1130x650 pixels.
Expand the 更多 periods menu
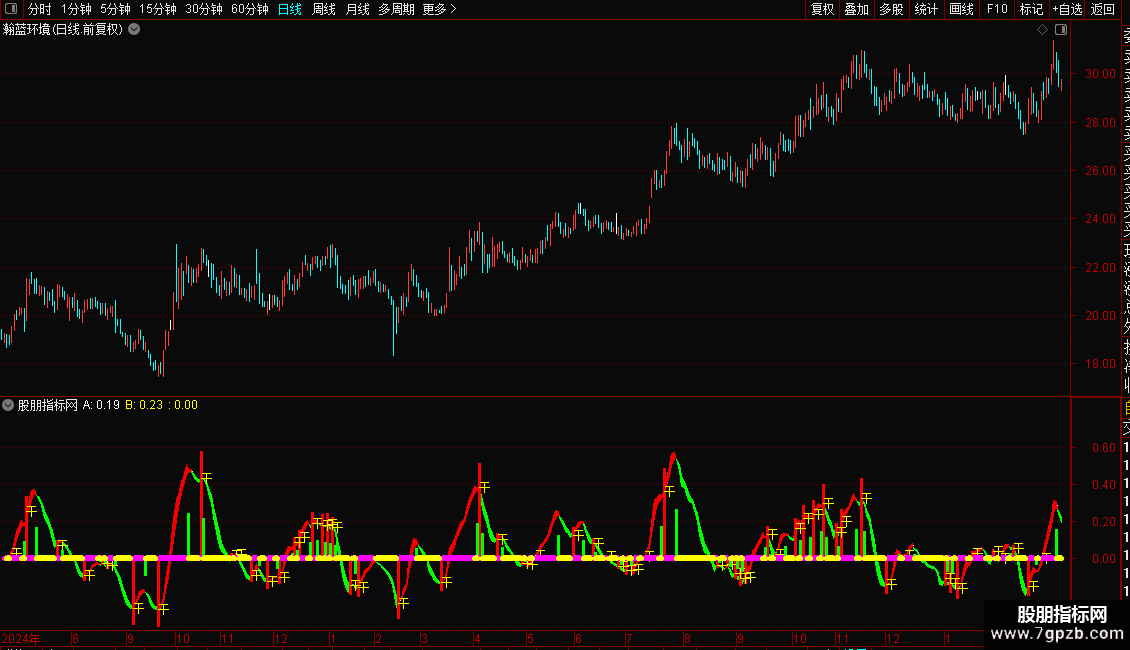click(x=440, y=9)
